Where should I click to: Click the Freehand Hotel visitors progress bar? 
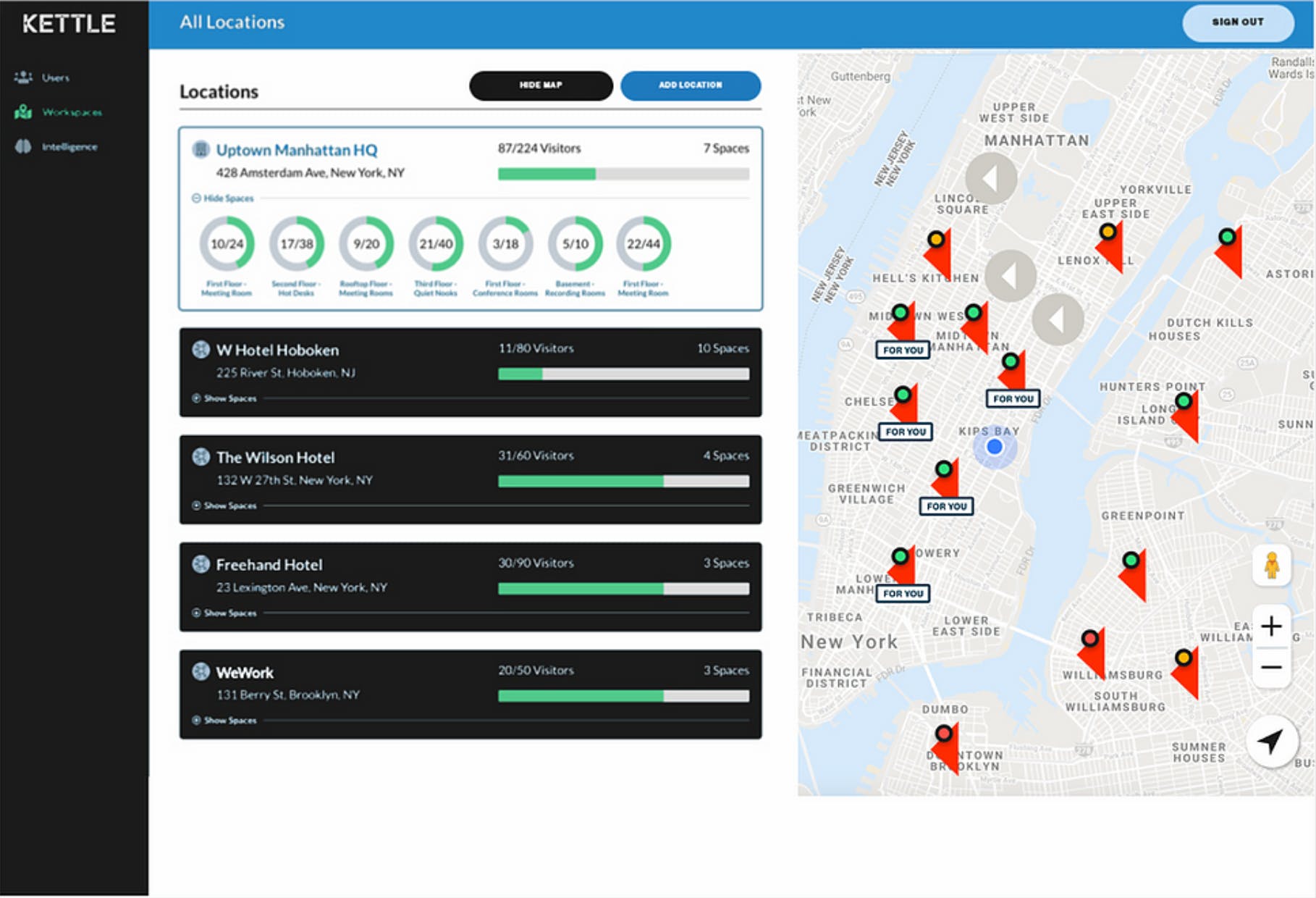point(623,589)
